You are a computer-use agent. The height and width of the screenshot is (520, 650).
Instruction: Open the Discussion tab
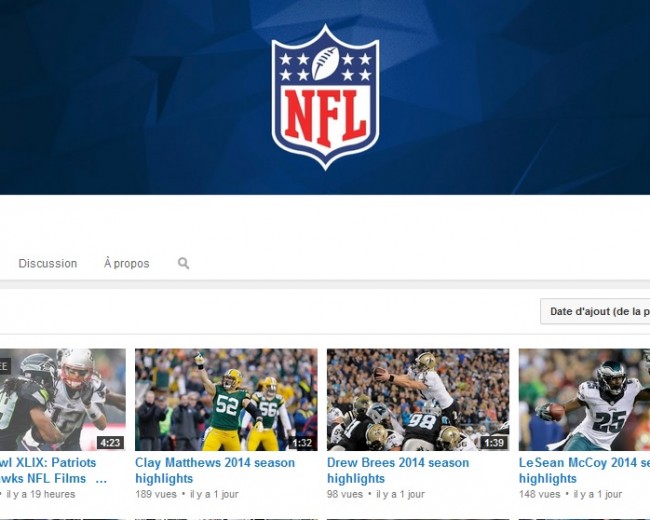tap(48, 263)
